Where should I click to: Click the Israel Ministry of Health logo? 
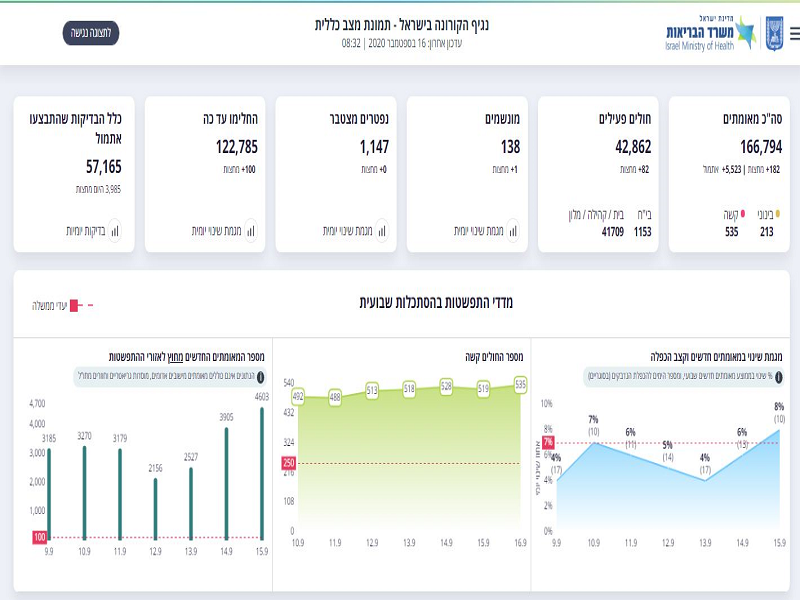(712, 33)
